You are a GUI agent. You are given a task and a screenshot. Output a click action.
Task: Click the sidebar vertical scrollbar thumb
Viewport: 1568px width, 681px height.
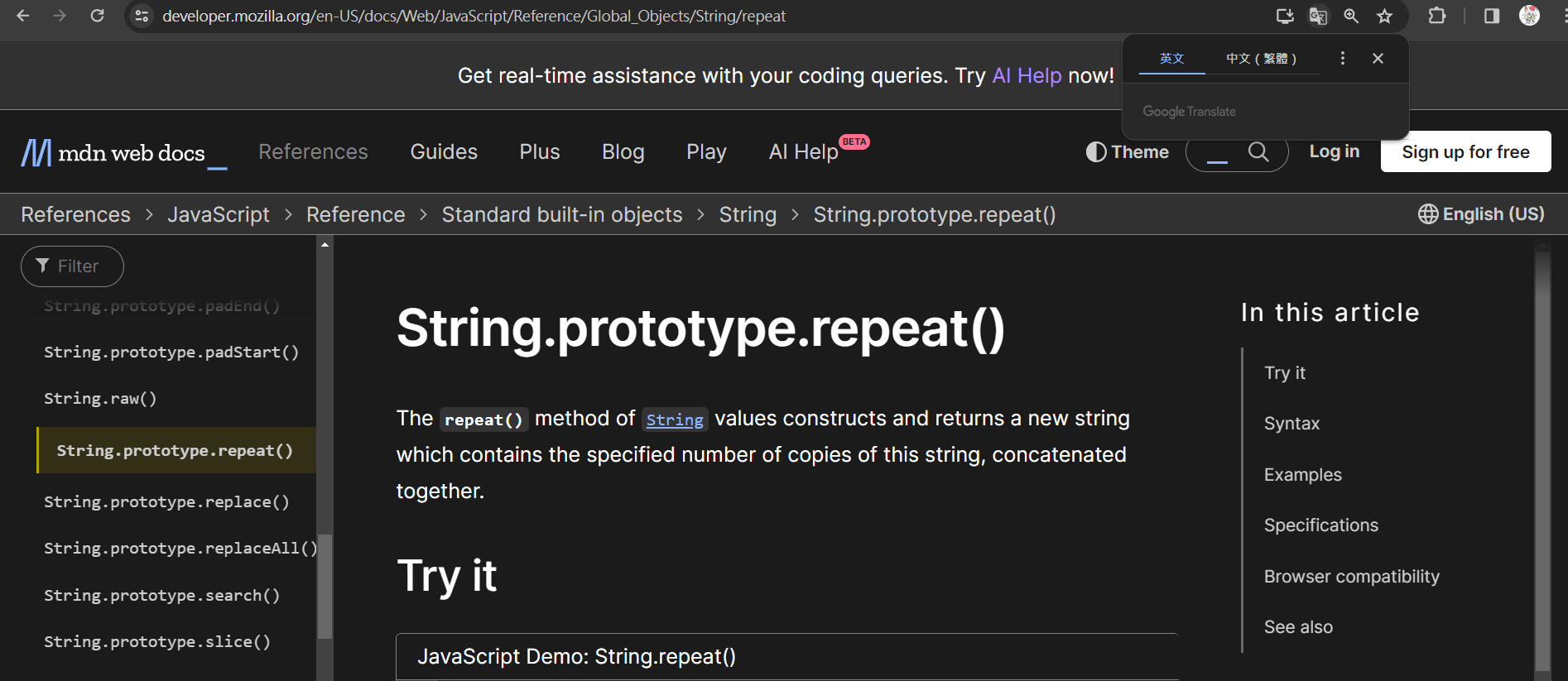[x=325, y=586]
